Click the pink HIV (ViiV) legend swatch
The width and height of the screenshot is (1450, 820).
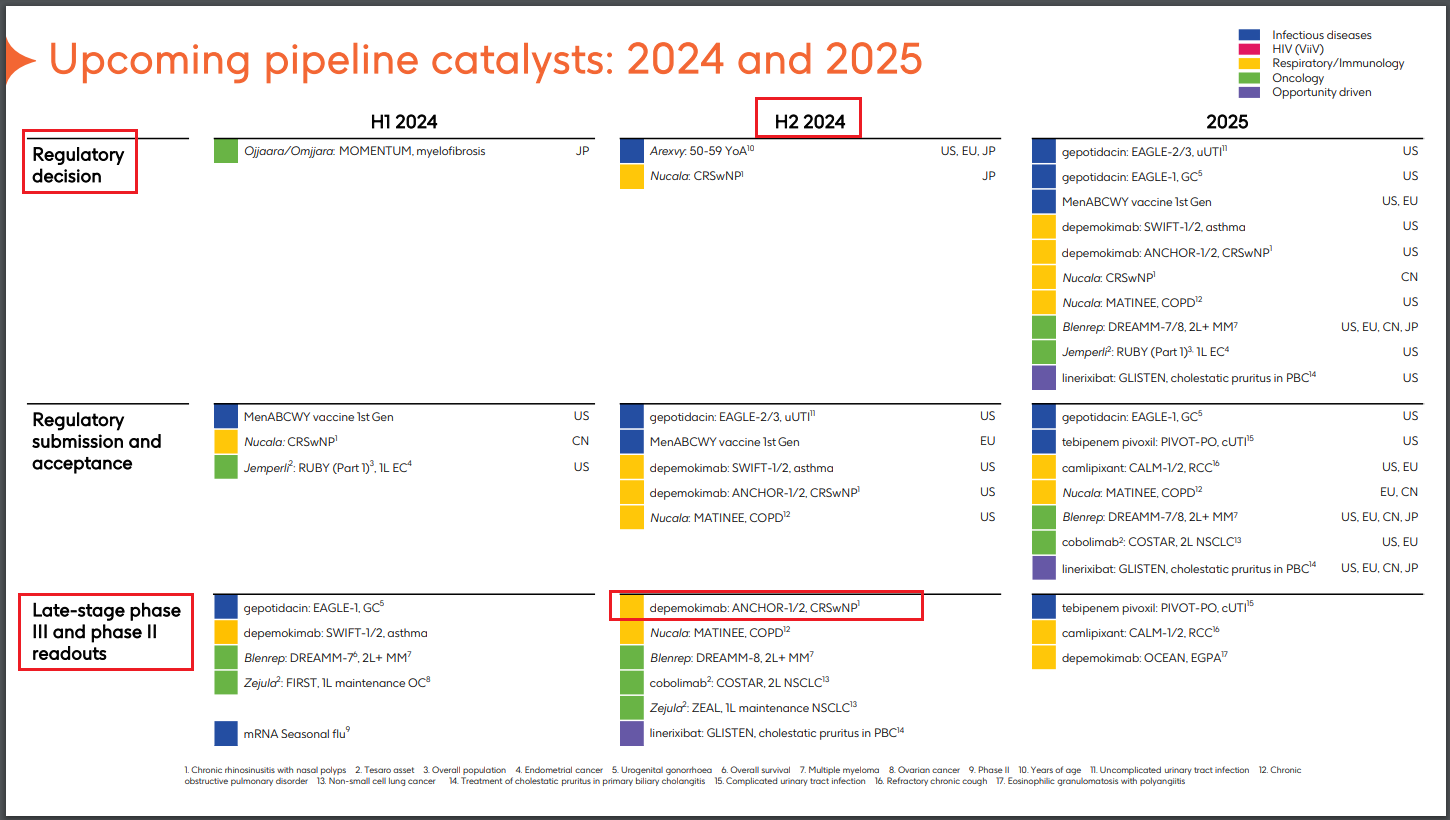[x=1249, y=49]
